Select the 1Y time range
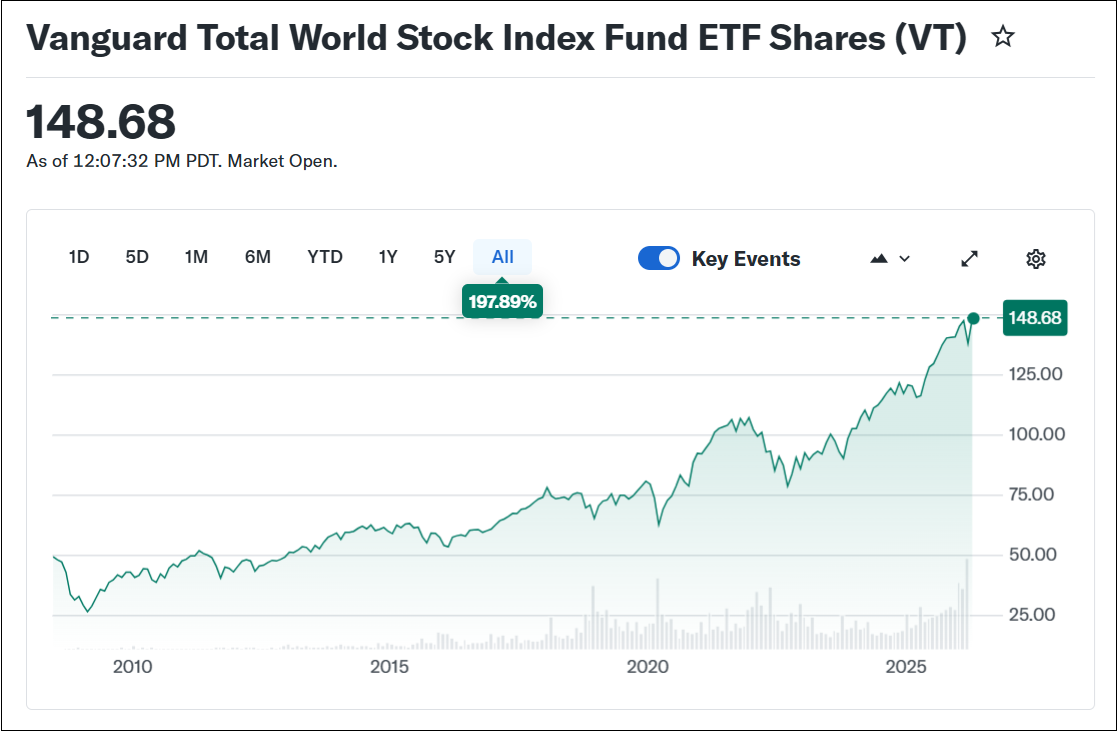 [x=388, y=257]
